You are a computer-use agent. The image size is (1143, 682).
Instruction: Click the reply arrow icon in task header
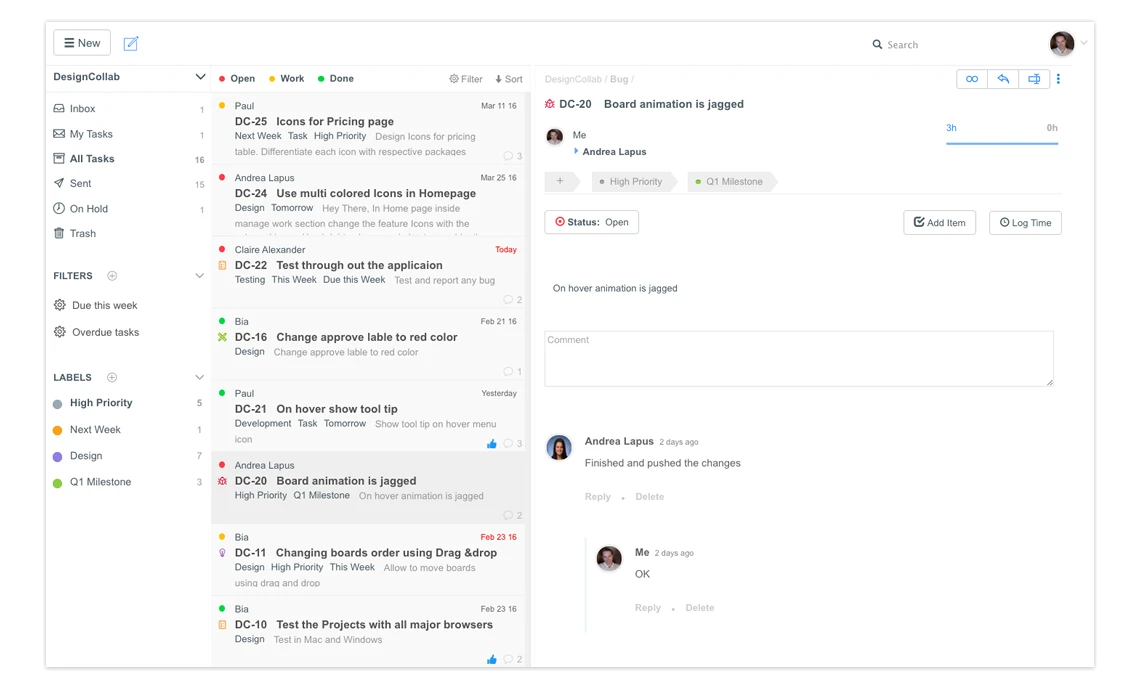click(x=1003, y=79)
